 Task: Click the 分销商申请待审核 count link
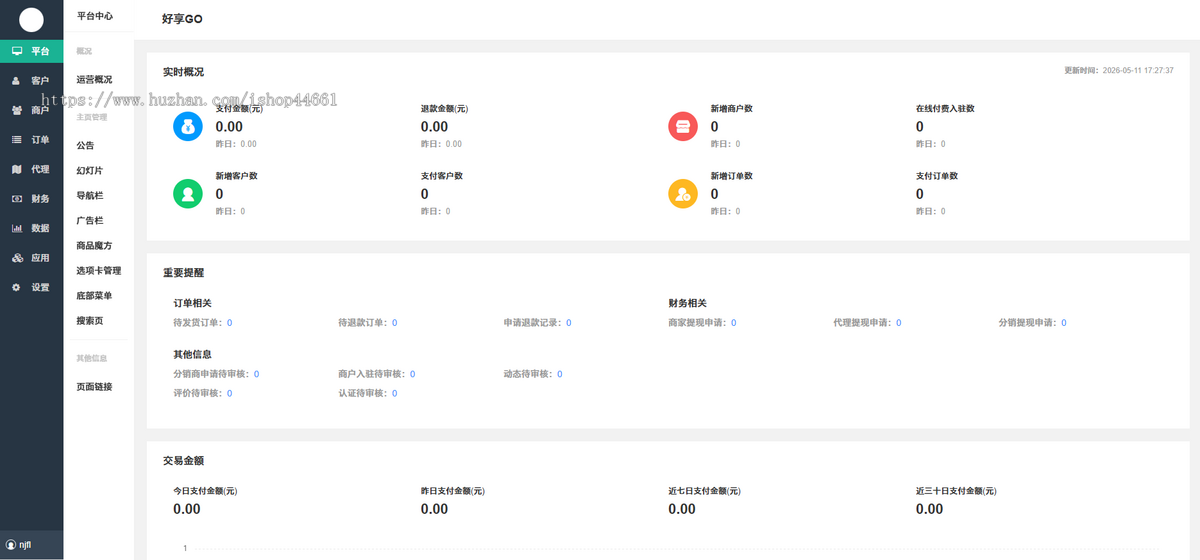[256, 374]
